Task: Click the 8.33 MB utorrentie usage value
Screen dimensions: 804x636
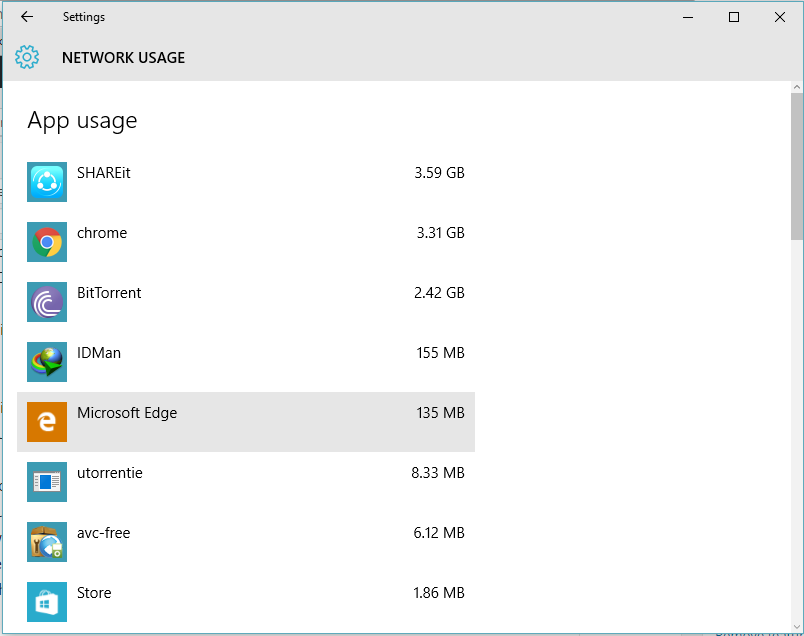Action: [x=437, y=473]
